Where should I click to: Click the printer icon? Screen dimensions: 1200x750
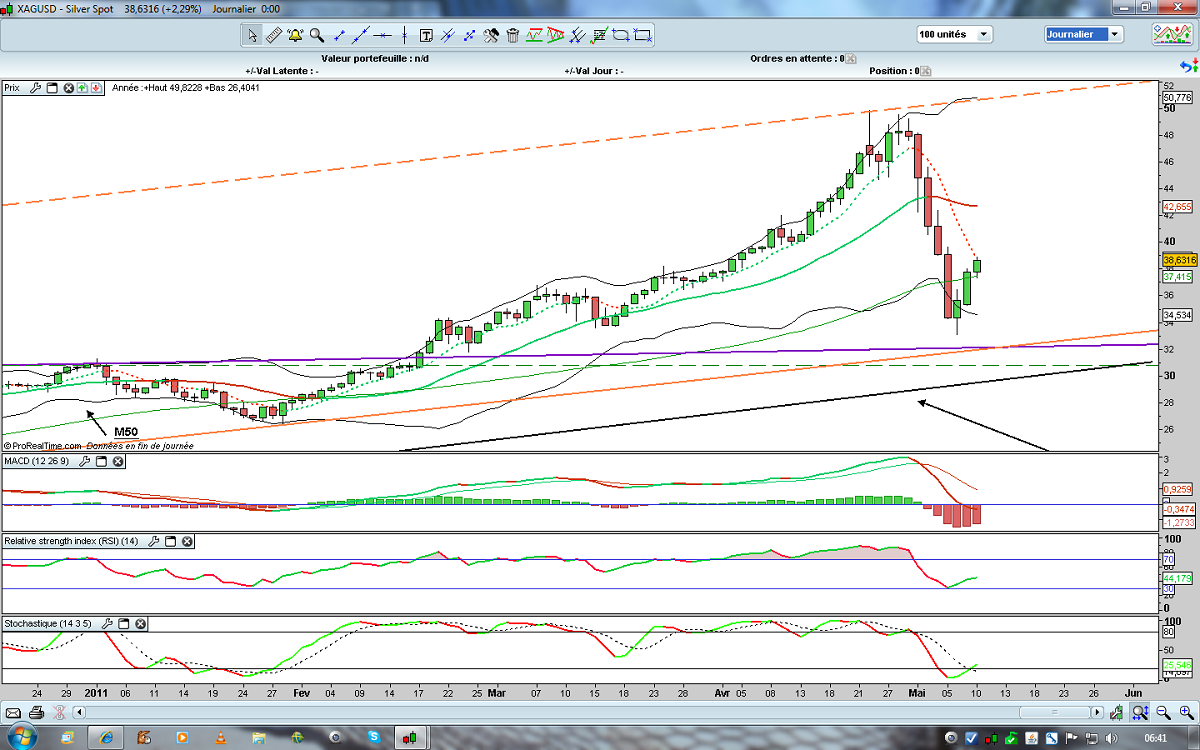coord(36,712)
